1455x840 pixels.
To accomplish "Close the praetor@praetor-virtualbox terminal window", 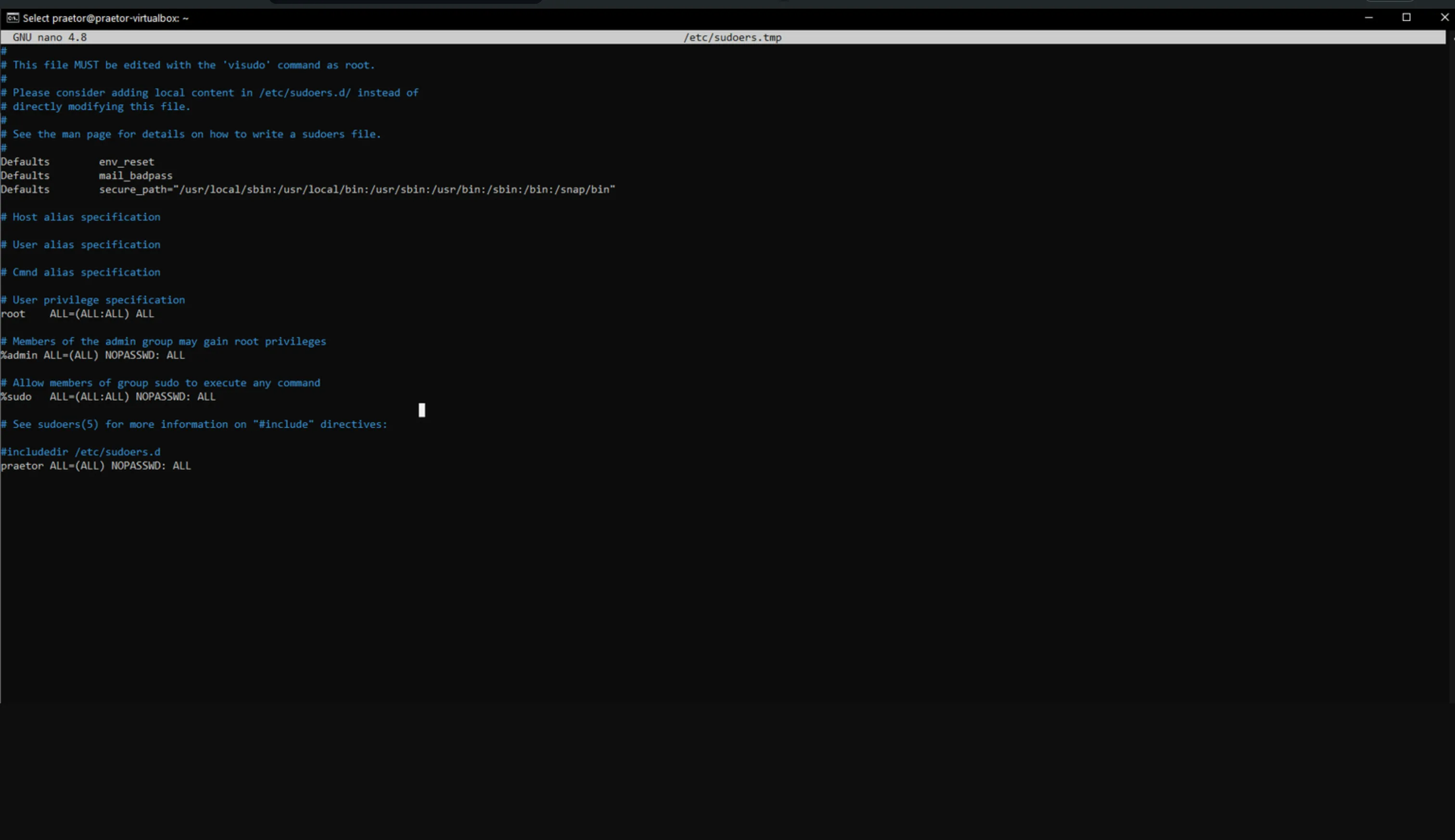I will tap(1444, 18).
